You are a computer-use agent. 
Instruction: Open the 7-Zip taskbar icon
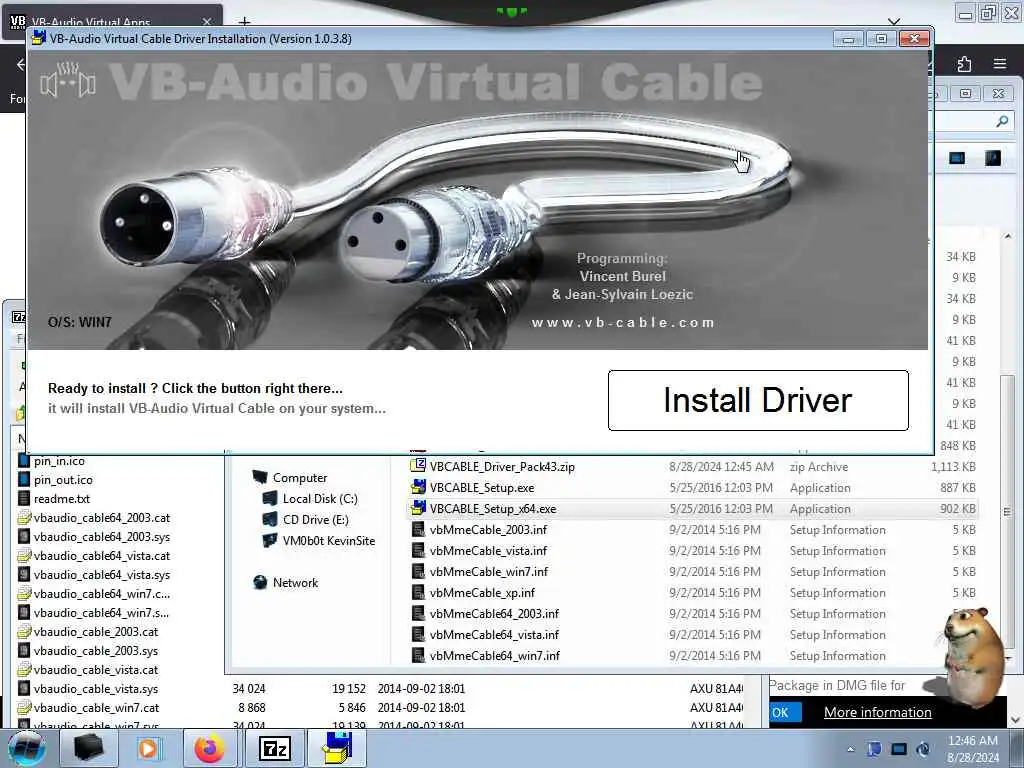(x=274, y=748)
